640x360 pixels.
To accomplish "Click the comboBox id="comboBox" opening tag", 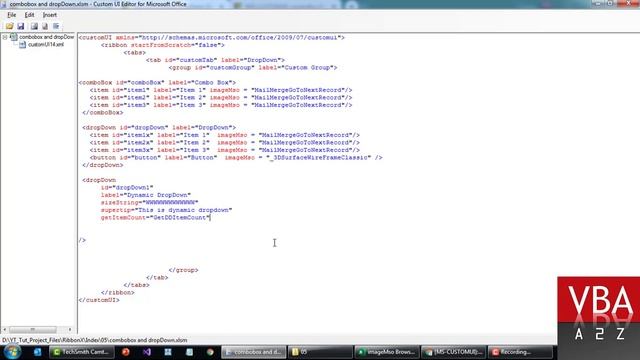I will [157, 82].
